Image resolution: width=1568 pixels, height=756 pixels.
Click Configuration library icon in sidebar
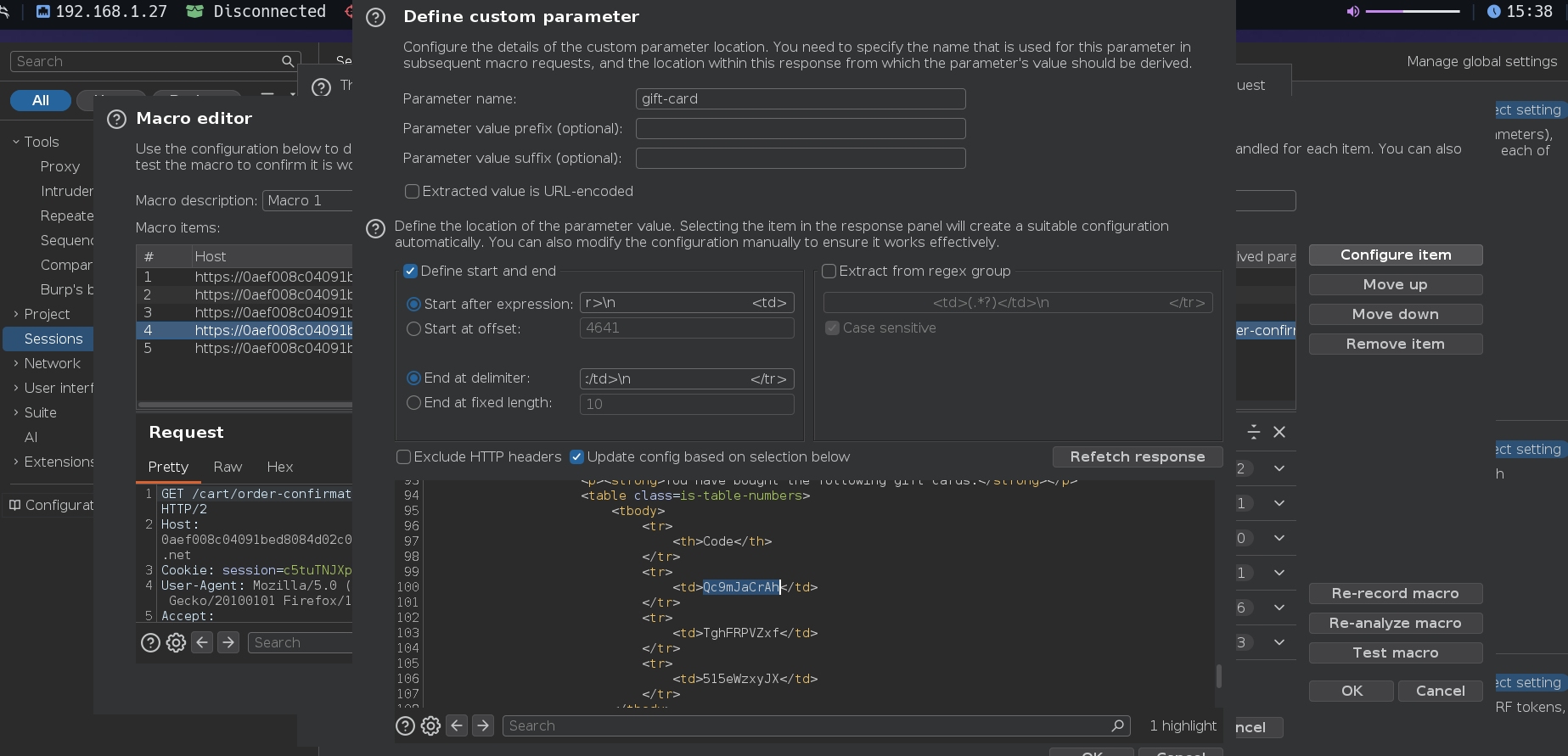click(x=14, y=505)
